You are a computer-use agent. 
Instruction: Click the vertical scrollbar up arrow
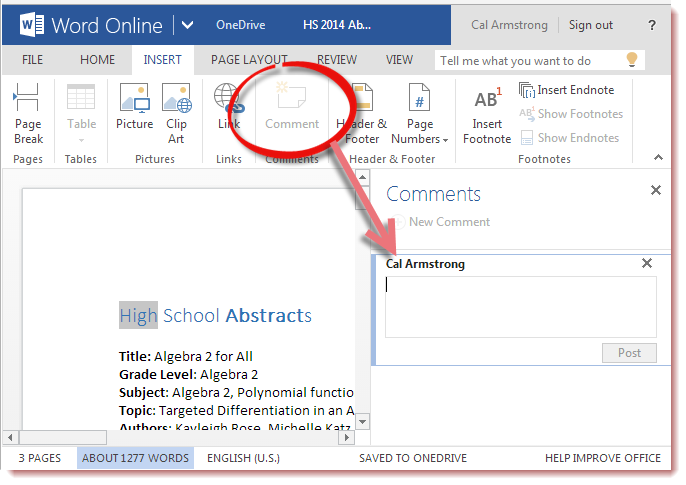pyautogui.click(x=363, y=177)
